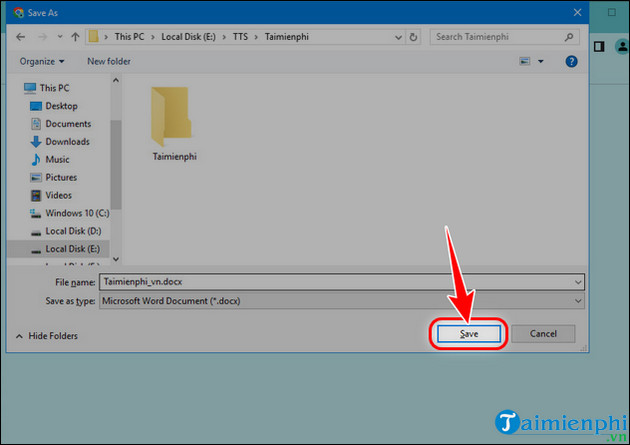
Task: Click Taimienphi breadcrumb in address bar
Action: point(286,37)
